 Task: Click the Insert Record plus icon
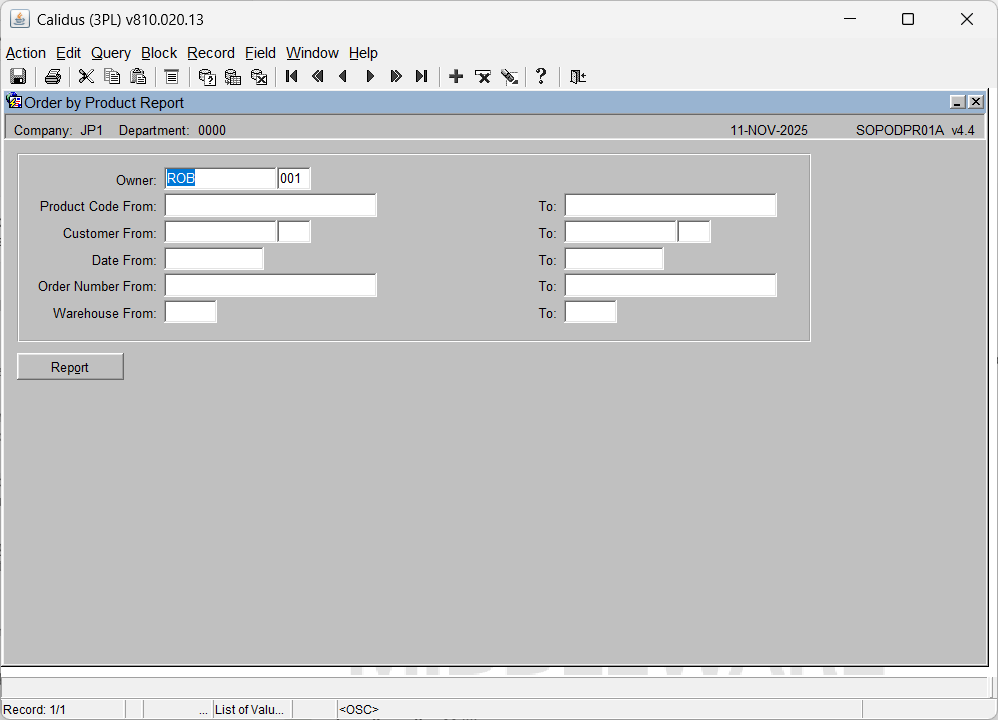(456, 77)
